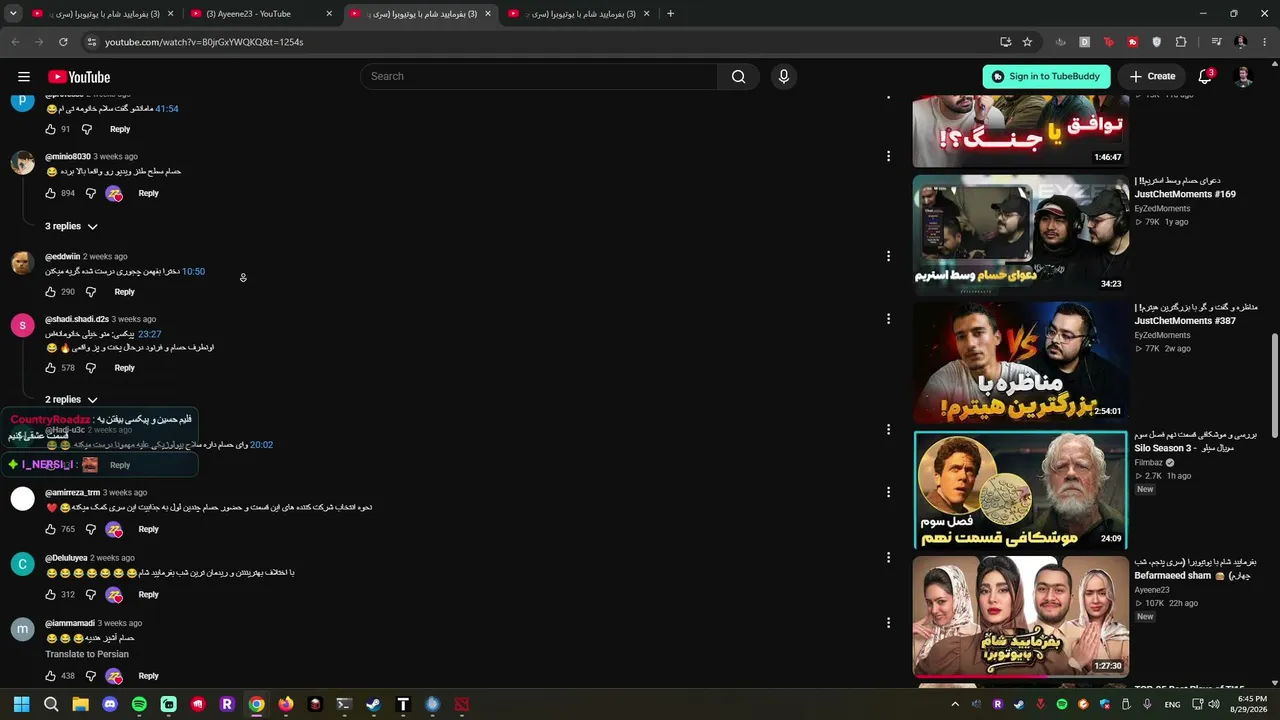Click the address bar URL
1280x720 pixels.
pos(204,42)
